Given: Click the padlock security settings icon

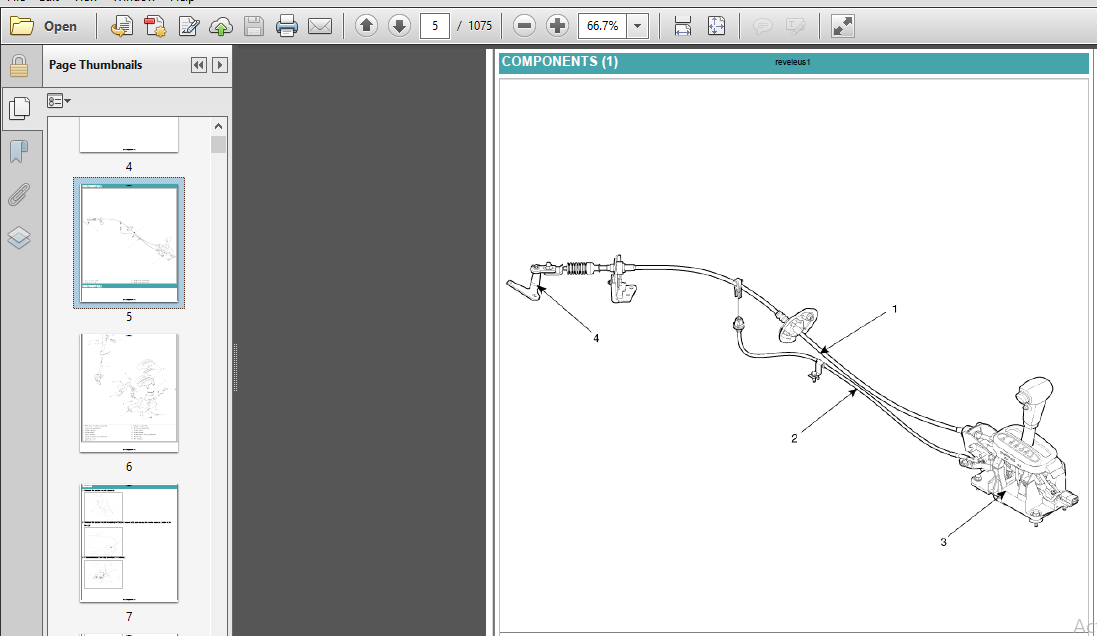Looking at the screenshot, I should coord(19,66).
